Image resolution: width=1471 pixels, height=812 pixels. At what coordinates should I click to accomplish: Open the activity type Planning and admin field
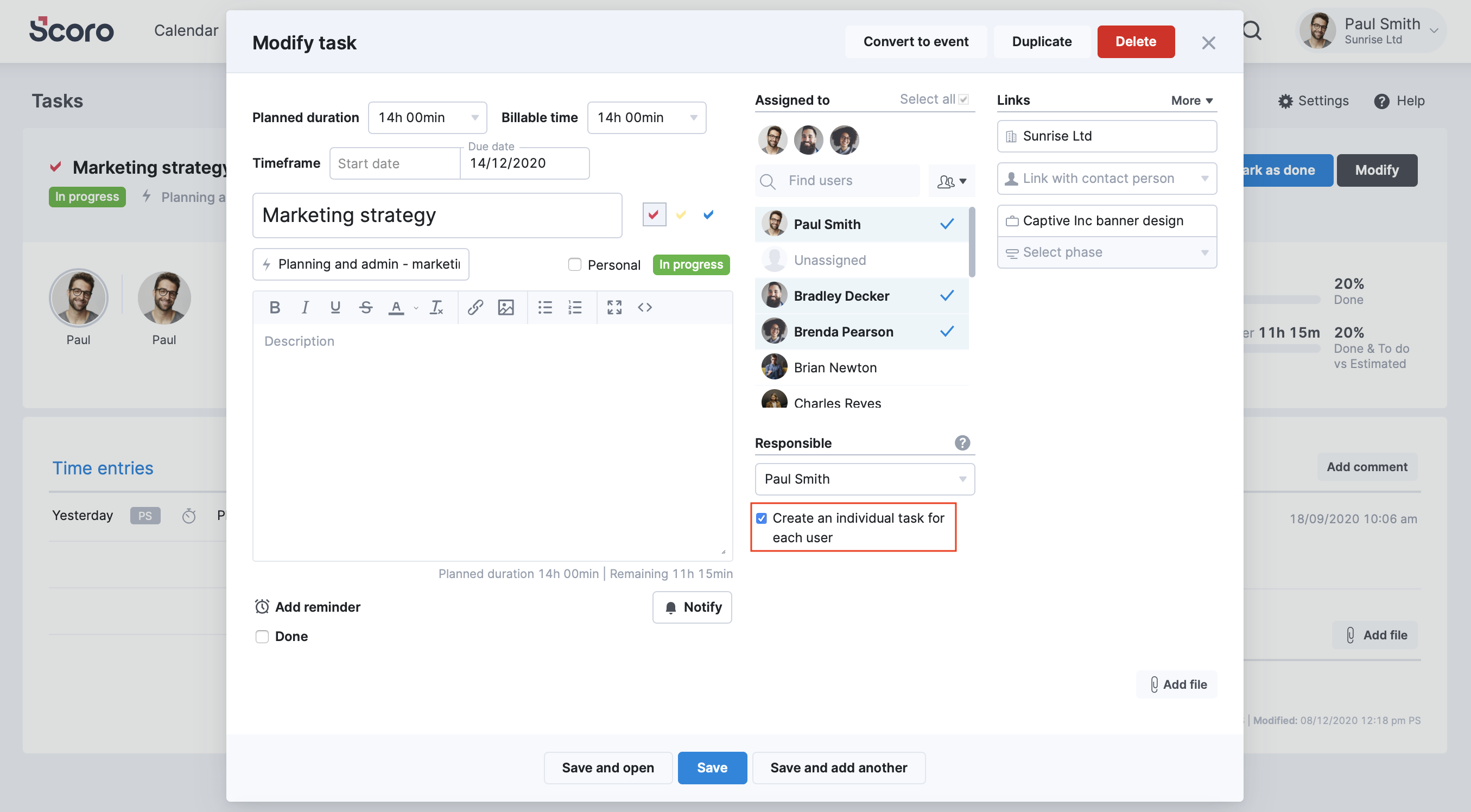pos(361,264)
